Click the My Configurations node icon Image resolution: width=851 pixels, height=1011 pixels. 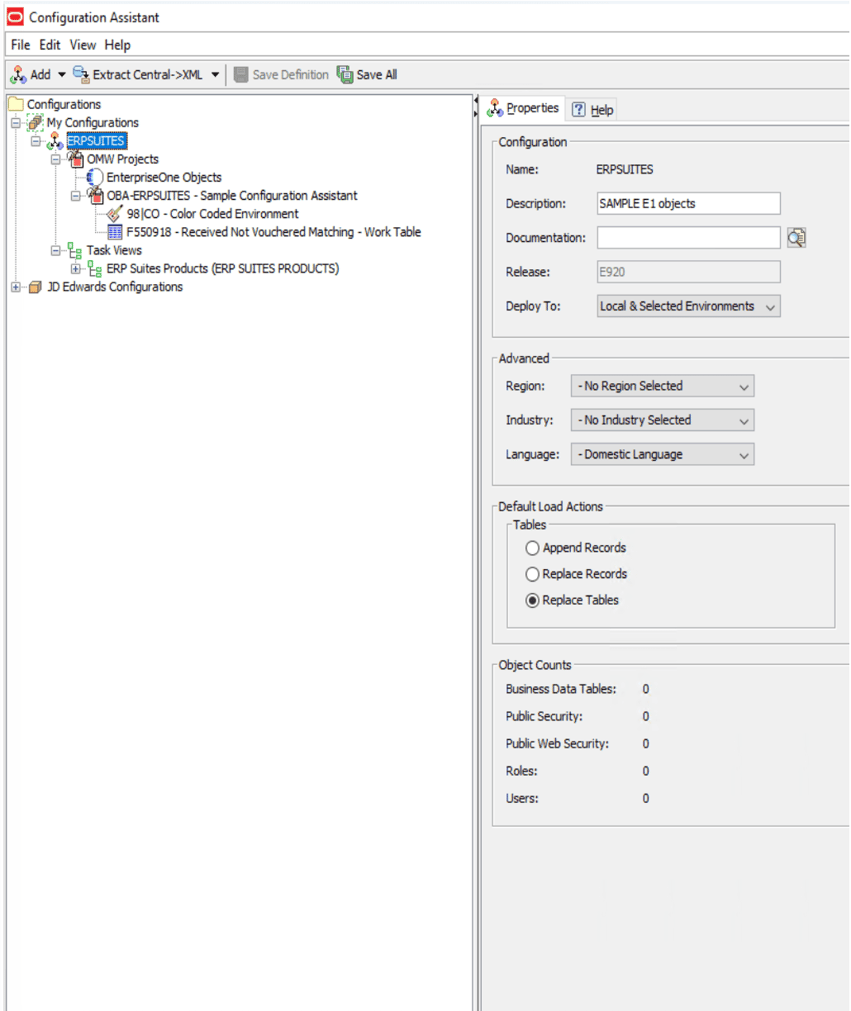click(x=35, y=122)
